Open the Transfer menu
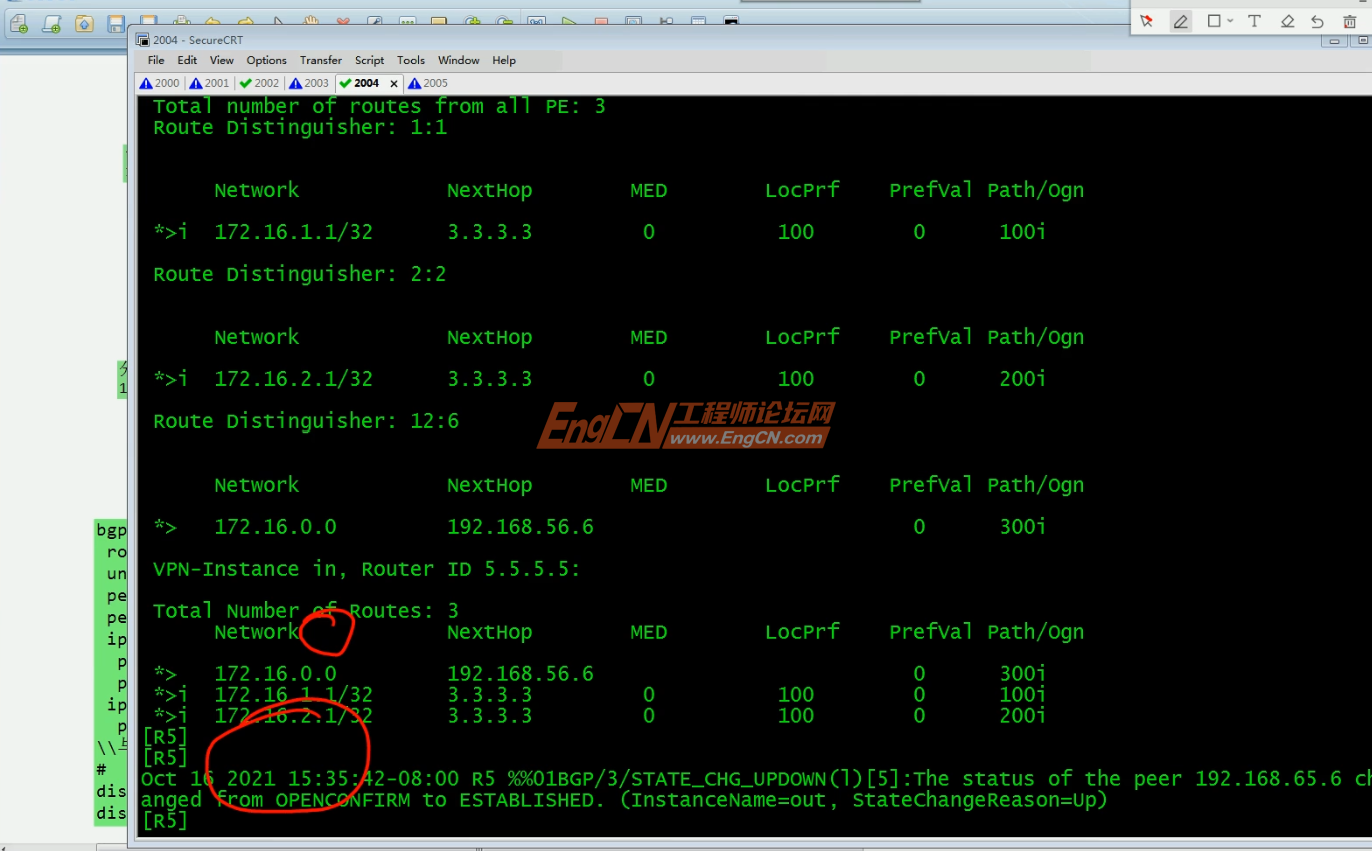Screen dimensions: 1372x851 click(x=321, y=60)
